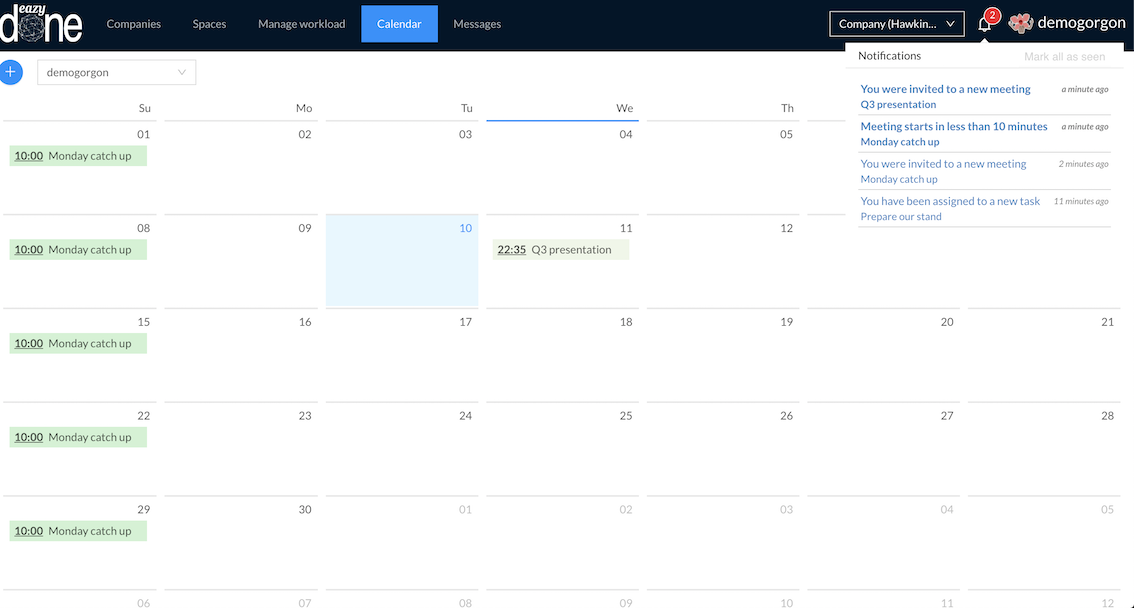The image size is (1134, 608).
Task: Click the We column header
Action: (x=625, y=108)
